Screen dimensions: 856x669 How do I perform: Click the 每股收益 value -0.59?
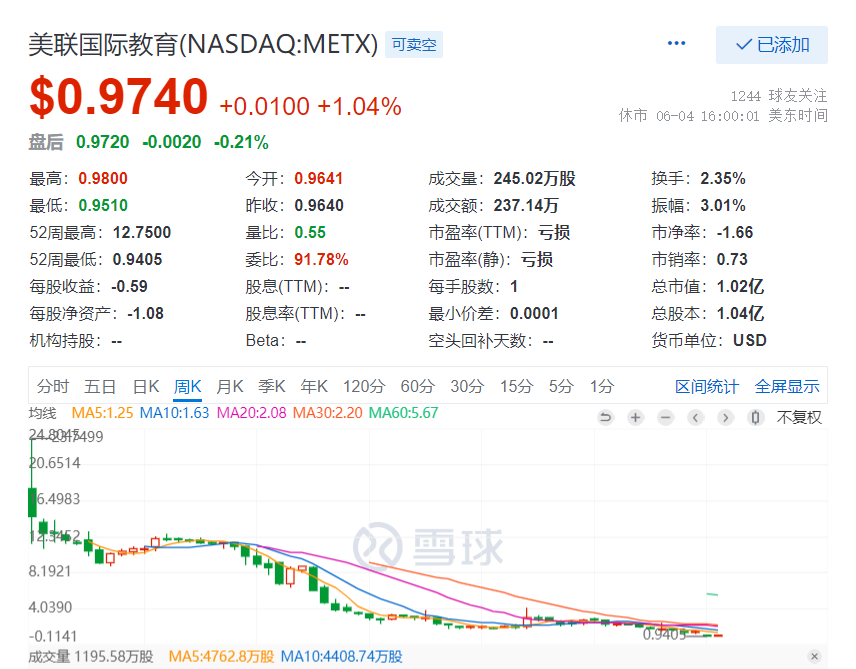click(x=129, y=287)
